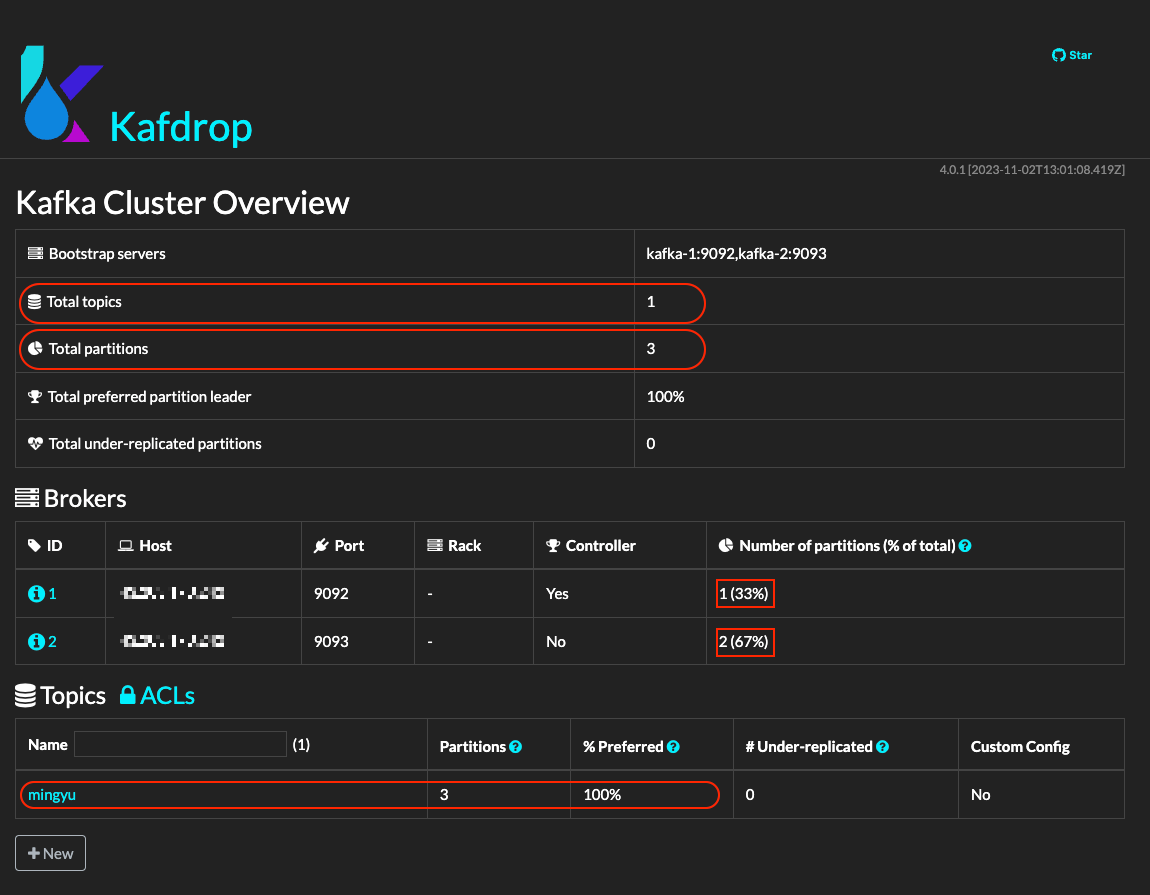1150x895 pixels.
Task: Click the ACLs lock icon
Action: [x=128, y=695]
